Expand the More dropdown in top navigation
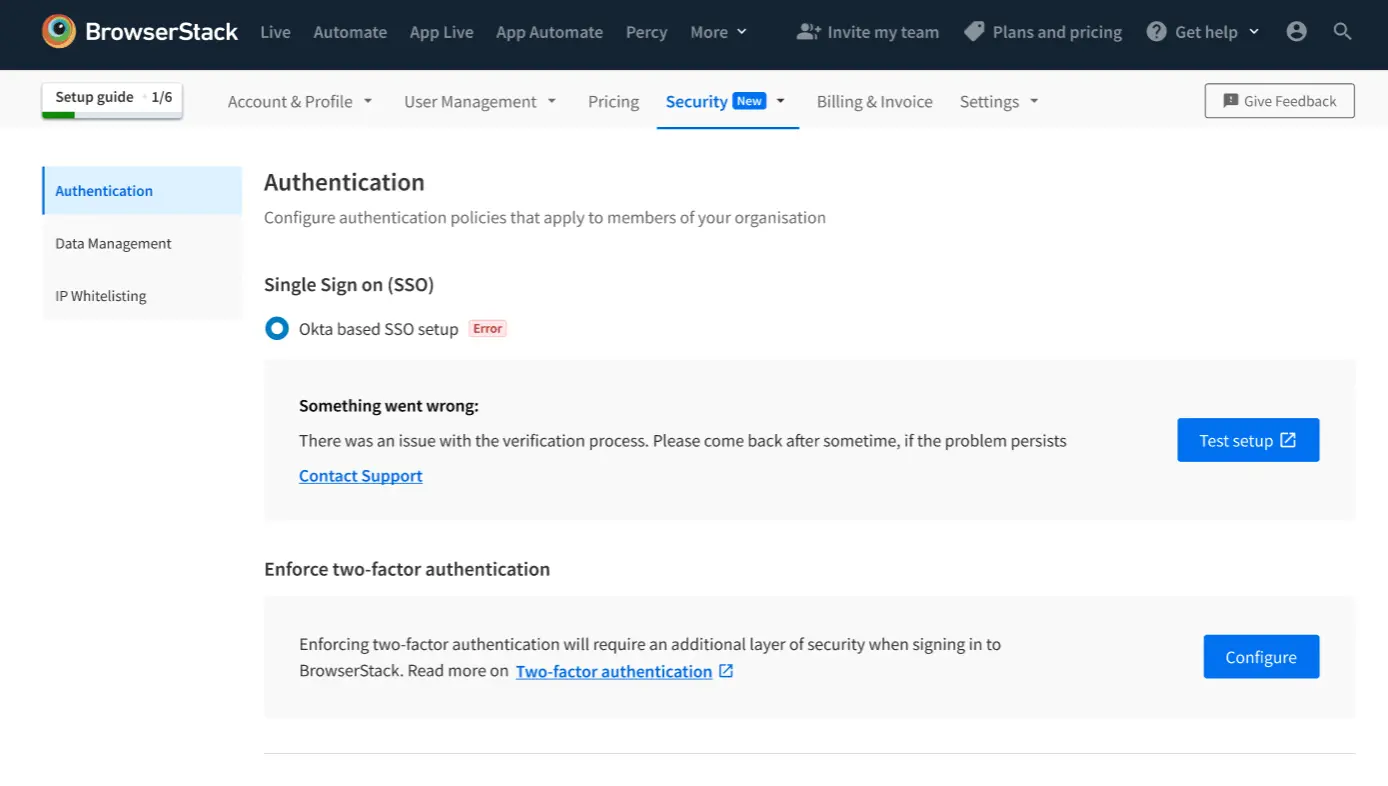 point(718,32)
